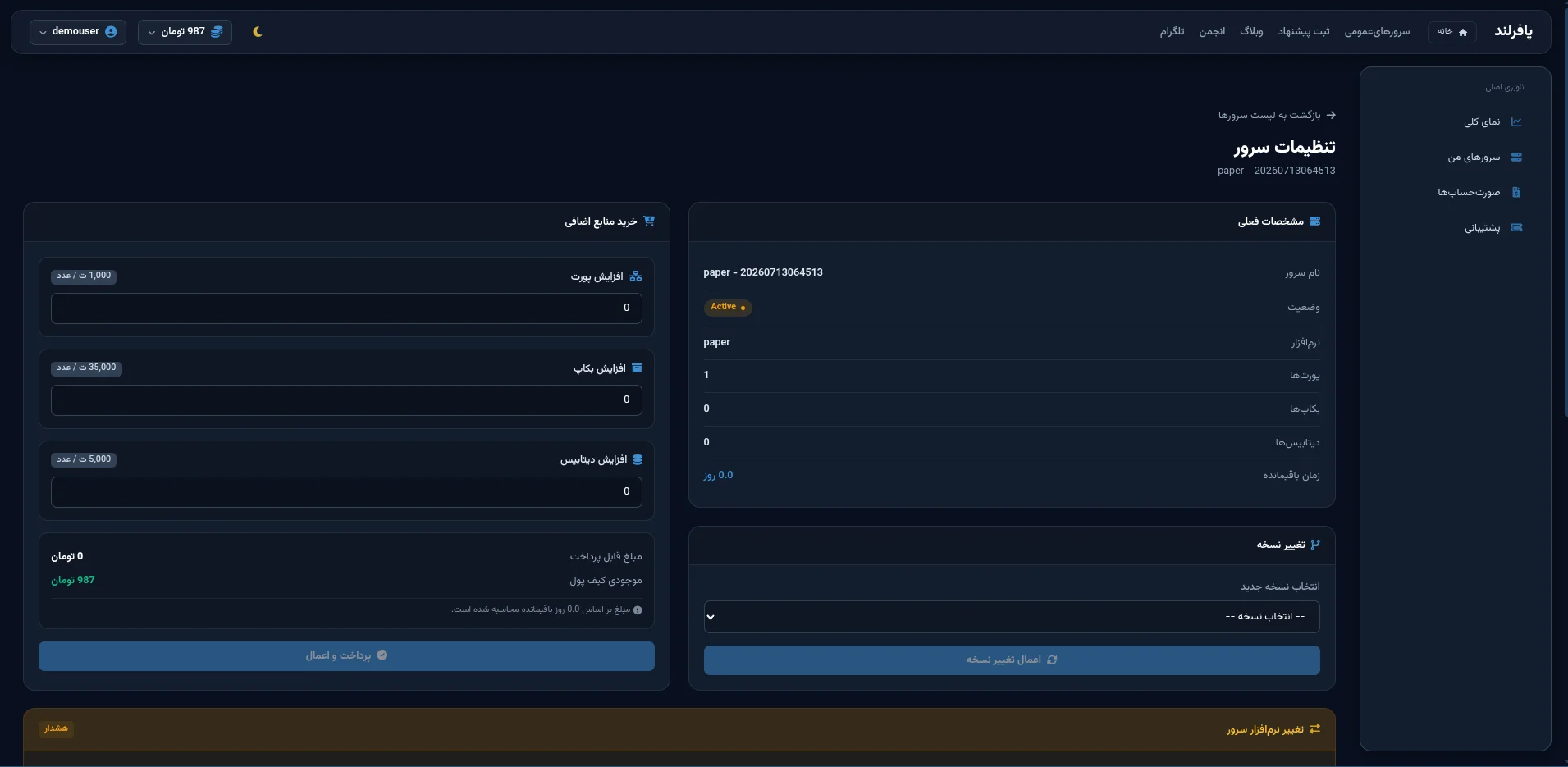Click the 0 تومان payable amount

(x=66, y=557)
